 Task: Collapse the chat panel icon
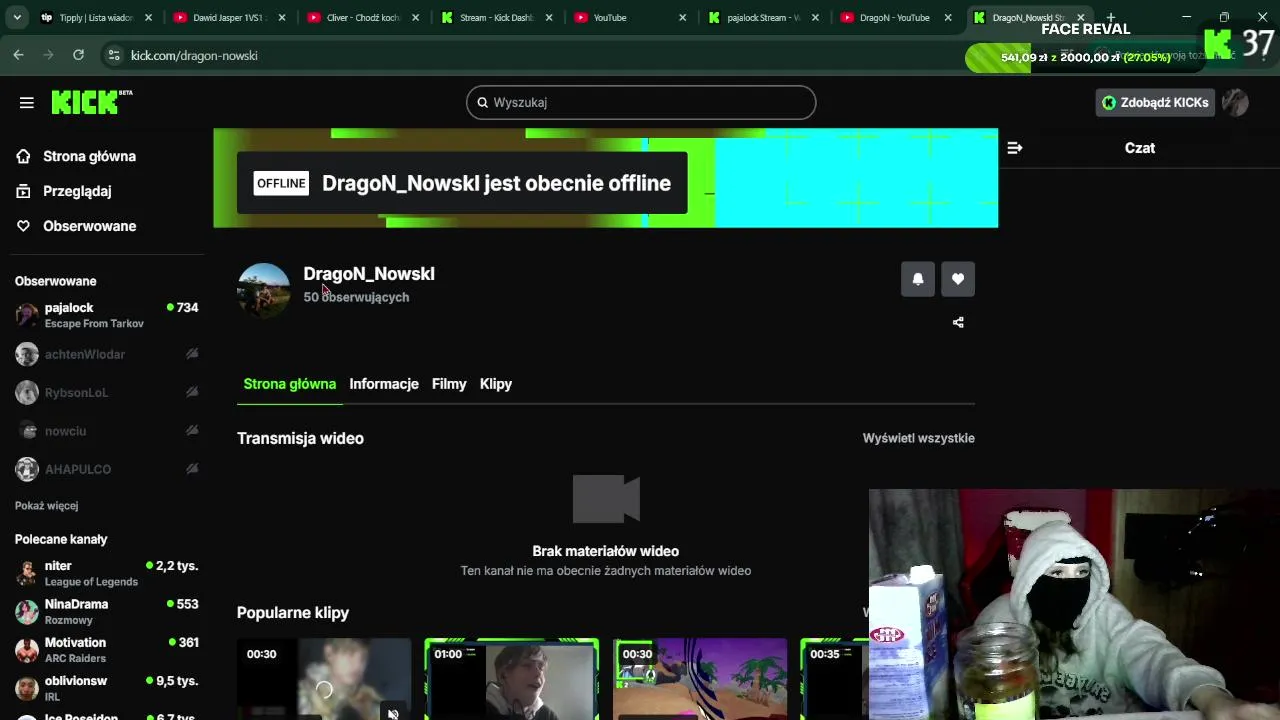[1015, 148]
